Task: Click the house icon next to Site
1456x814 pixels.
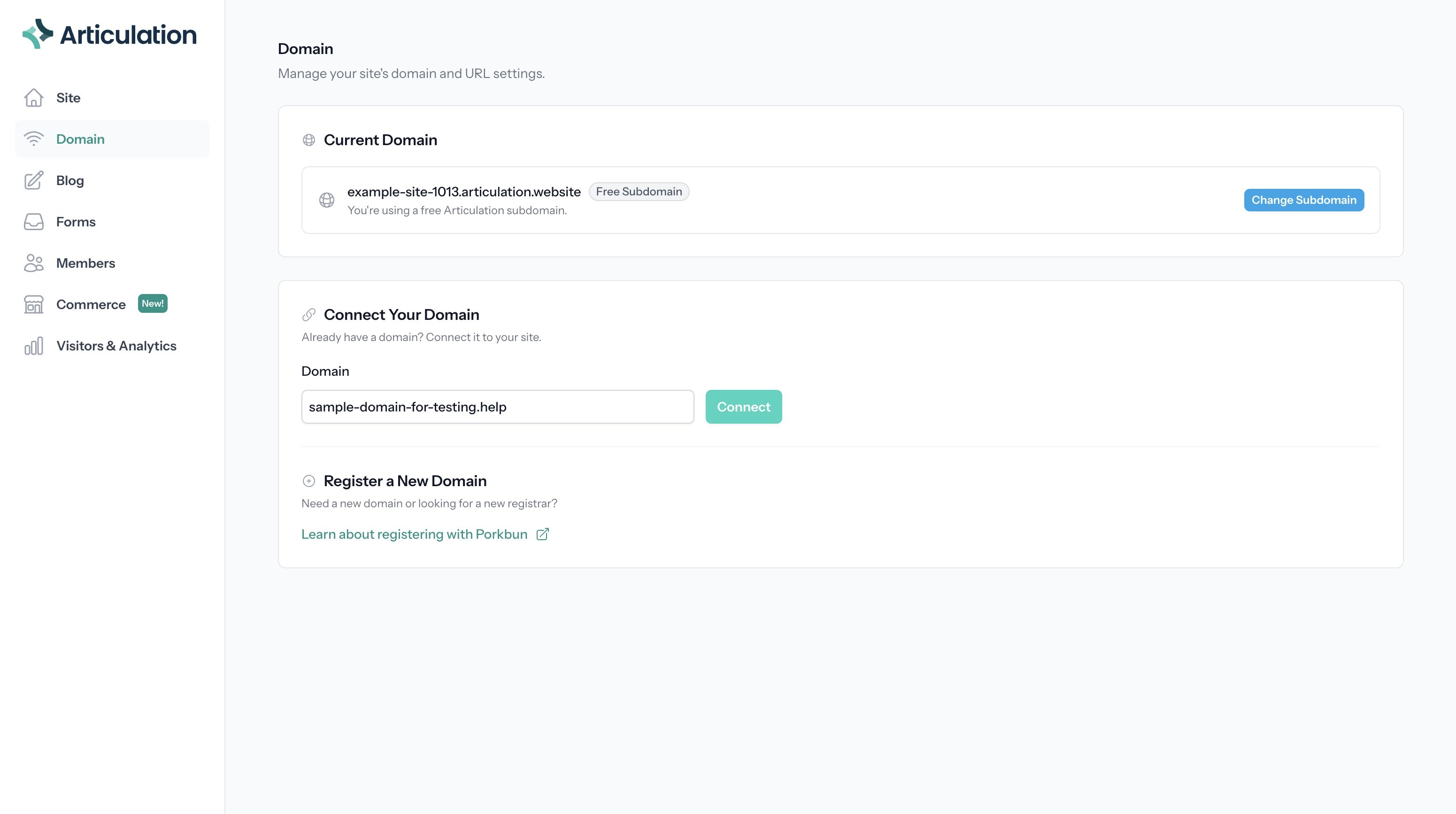Action: click(x=34, y=98)
